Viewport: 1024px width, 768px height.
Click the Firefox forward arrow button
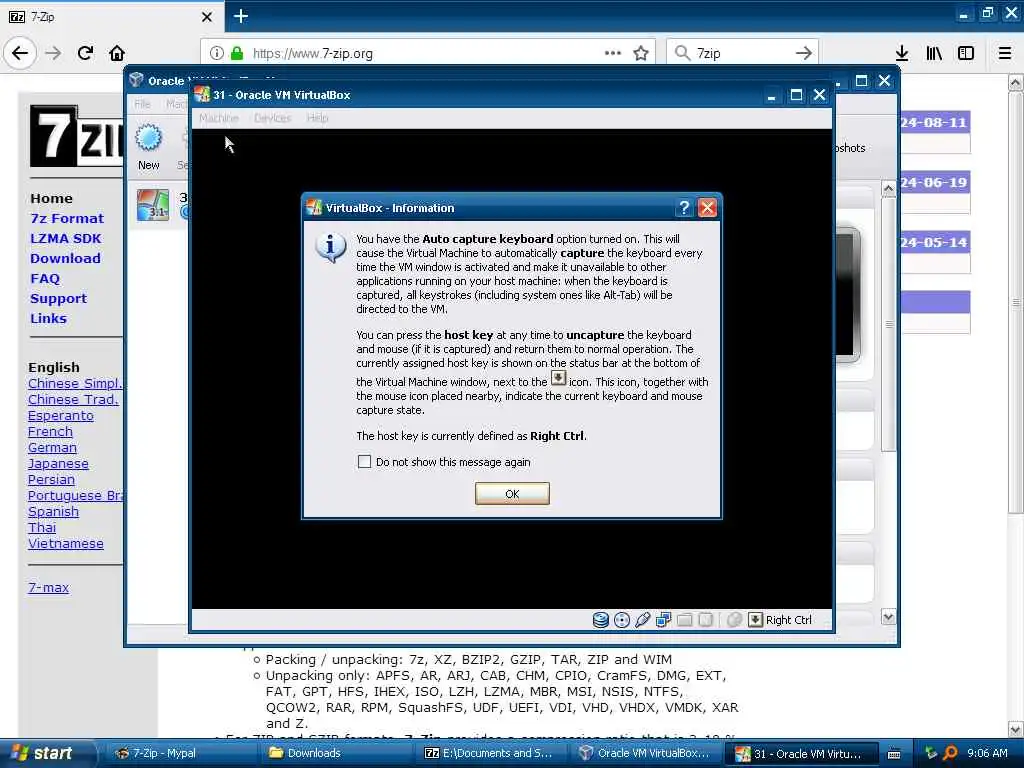coord(54,53)
